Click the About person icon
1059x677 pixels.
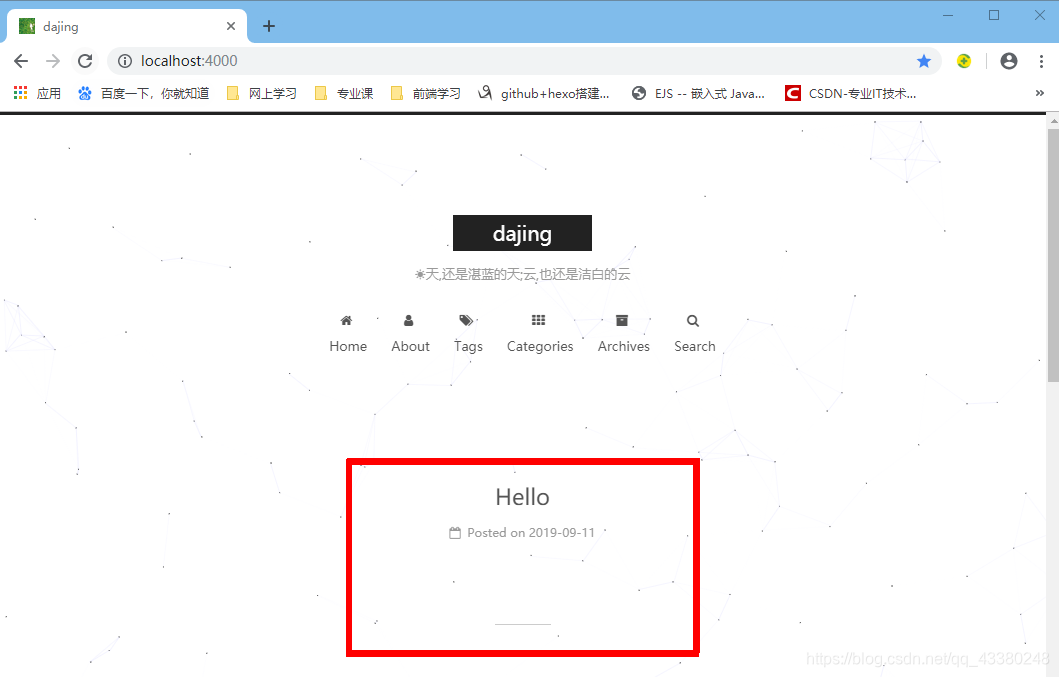(409, 320)
